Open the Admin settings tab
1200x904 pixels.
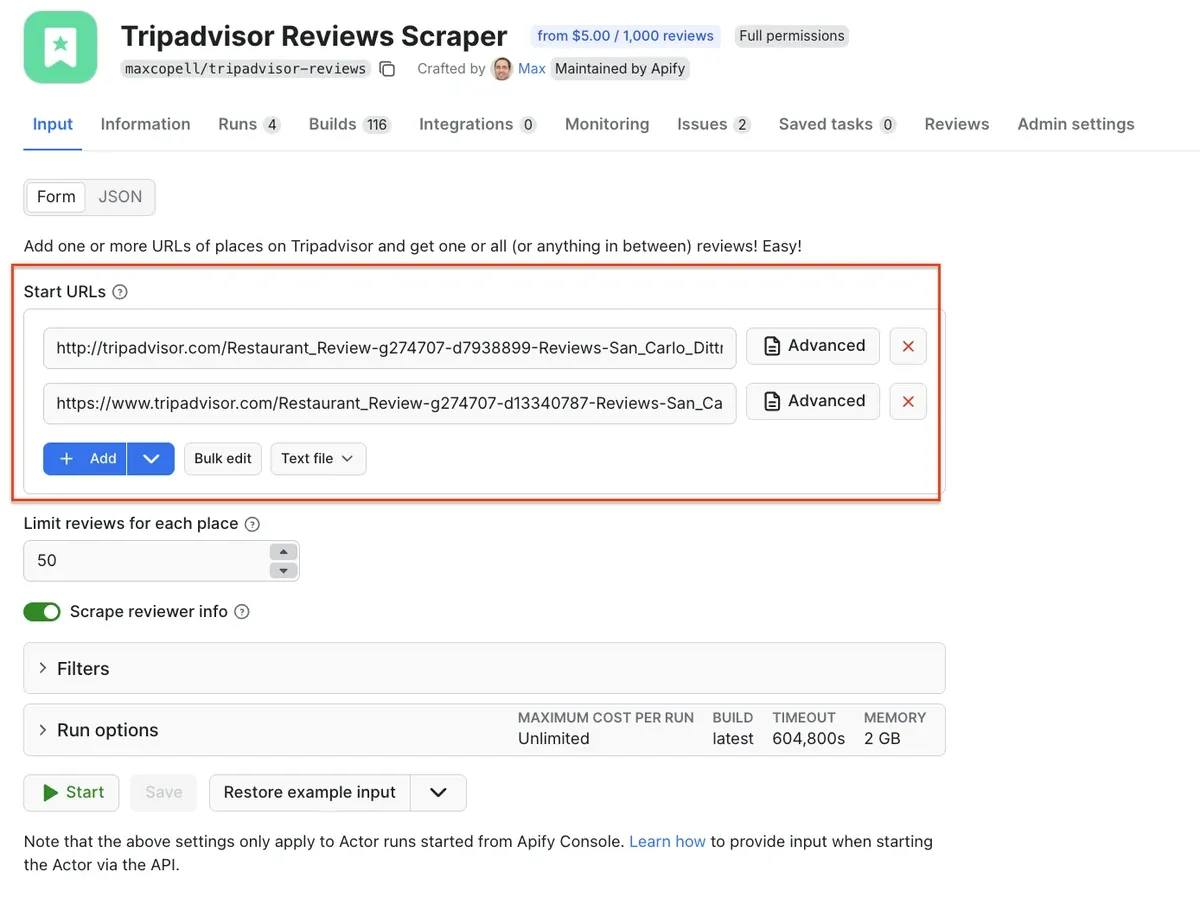coord(1076,124)
